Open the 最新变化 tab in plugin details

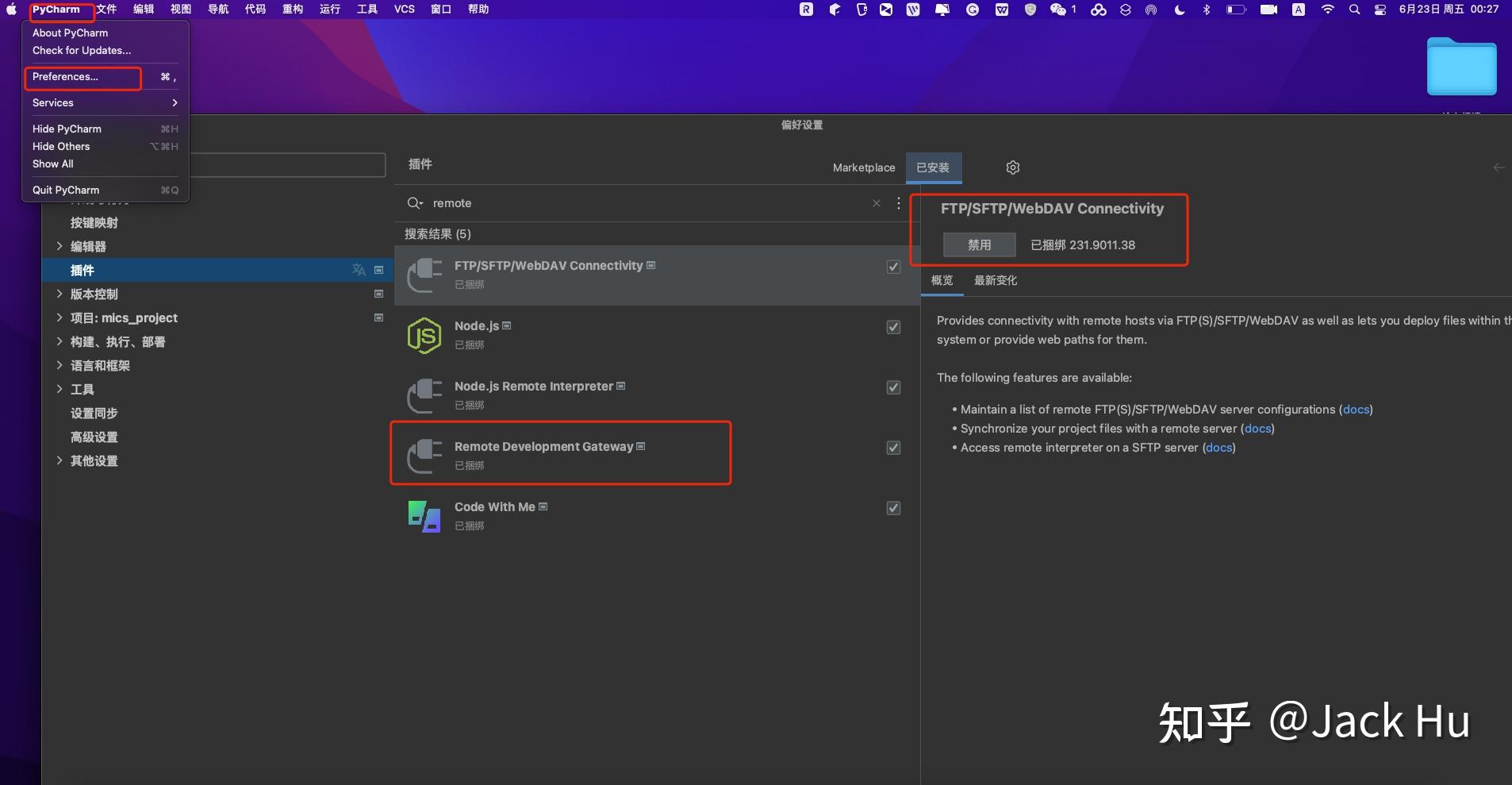click(x=995, y=280)
